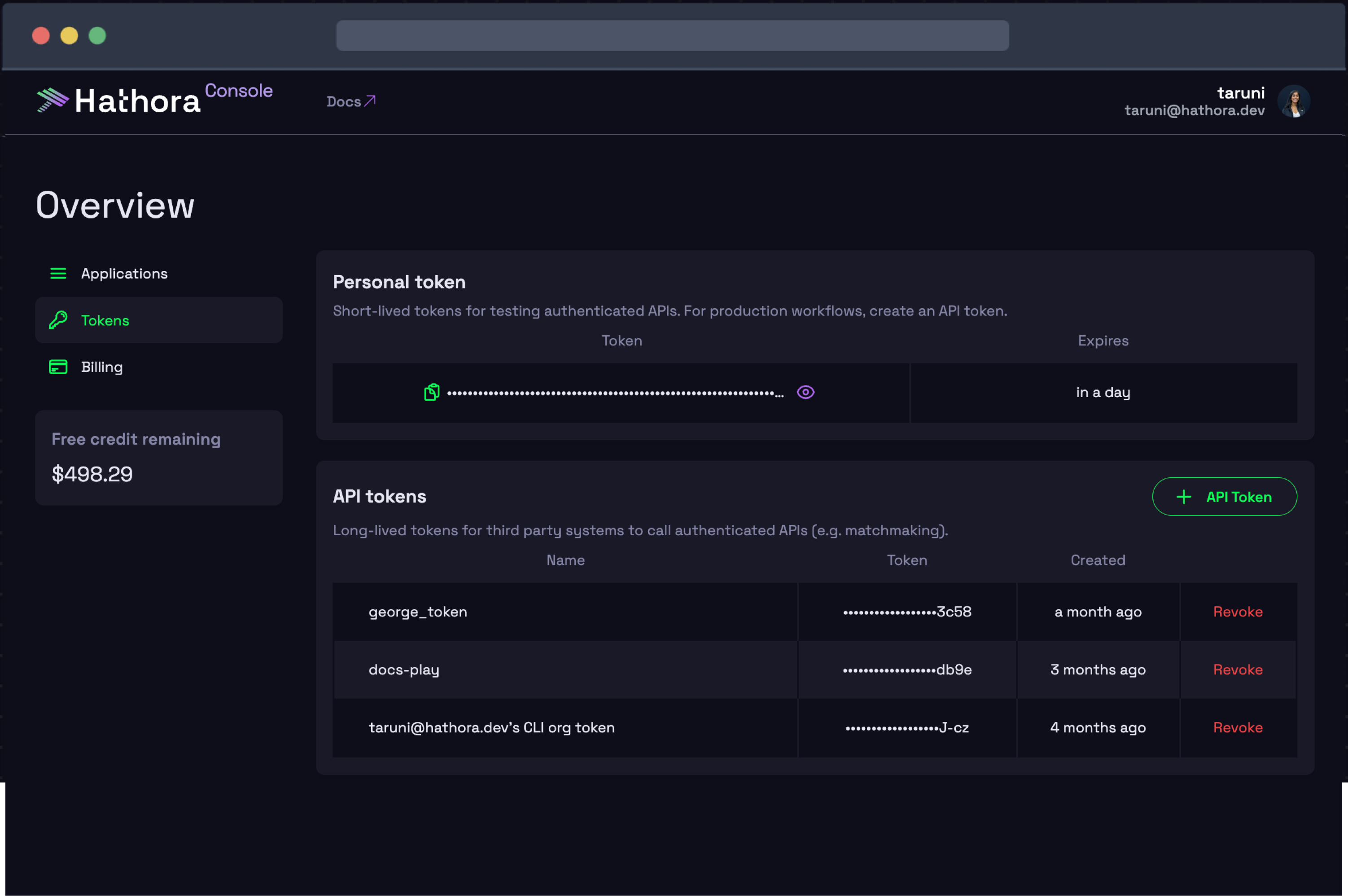Viewport: 1348px width, 896px height.
Task: Click the Name column header
Action: click(565, 560)
